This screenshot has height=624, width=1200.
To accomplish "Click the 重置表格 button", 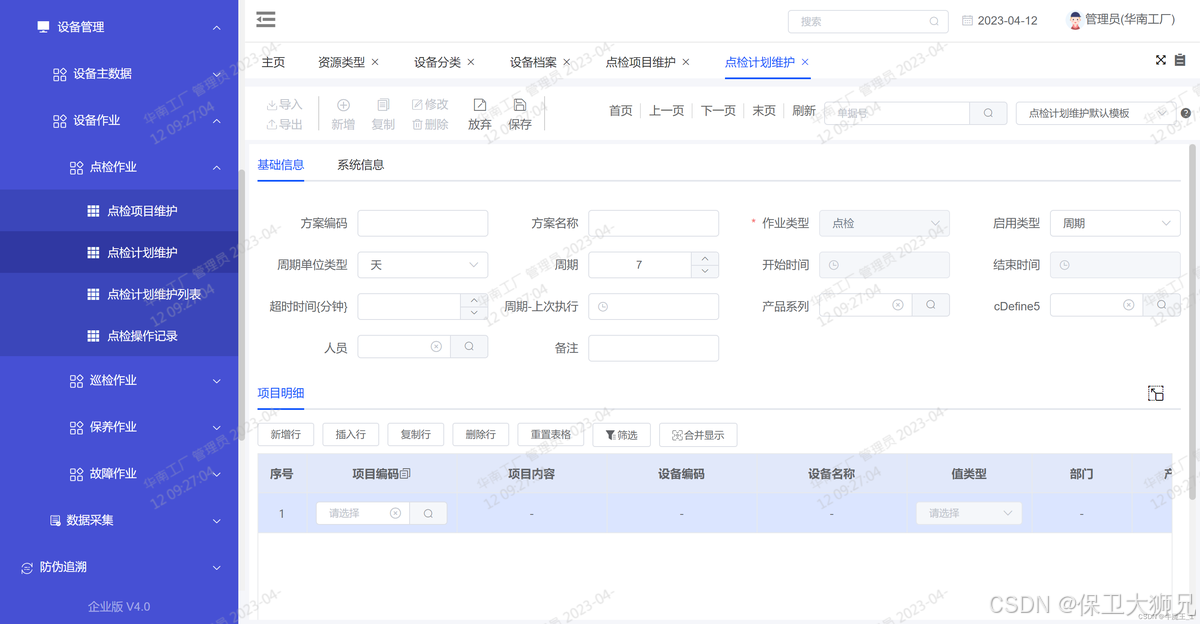I will (551, 435).
